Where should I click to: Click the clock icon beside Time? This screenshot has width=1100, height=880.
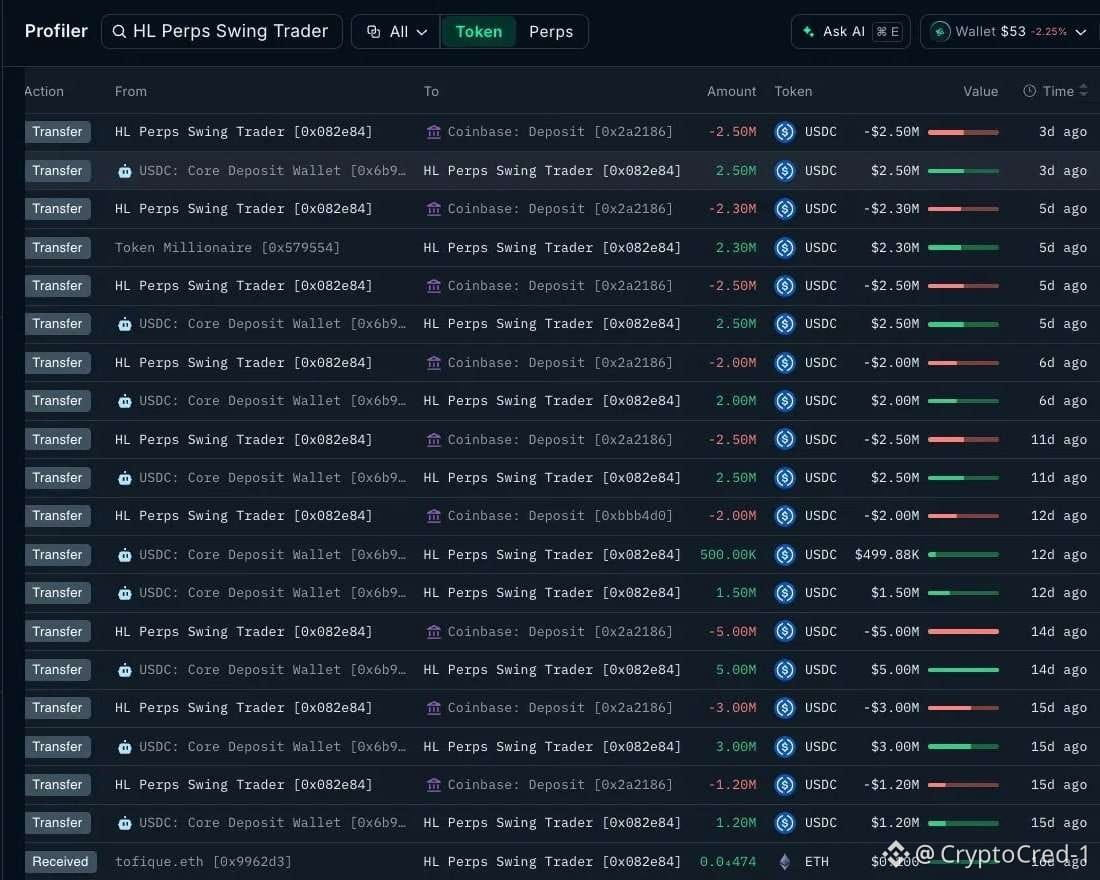pos(1029,91)
